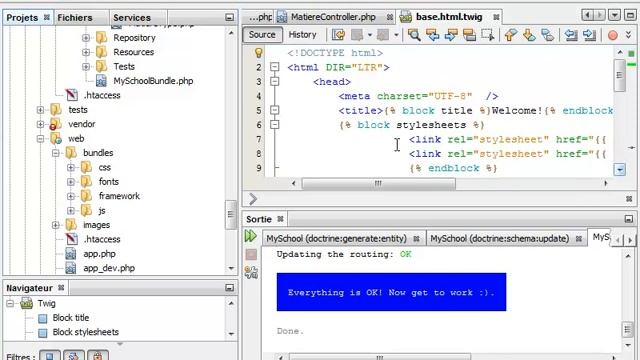Open editor tabs dropdown list arrow
The height and width of the screenshot is (360, 640).
(614, 16)
